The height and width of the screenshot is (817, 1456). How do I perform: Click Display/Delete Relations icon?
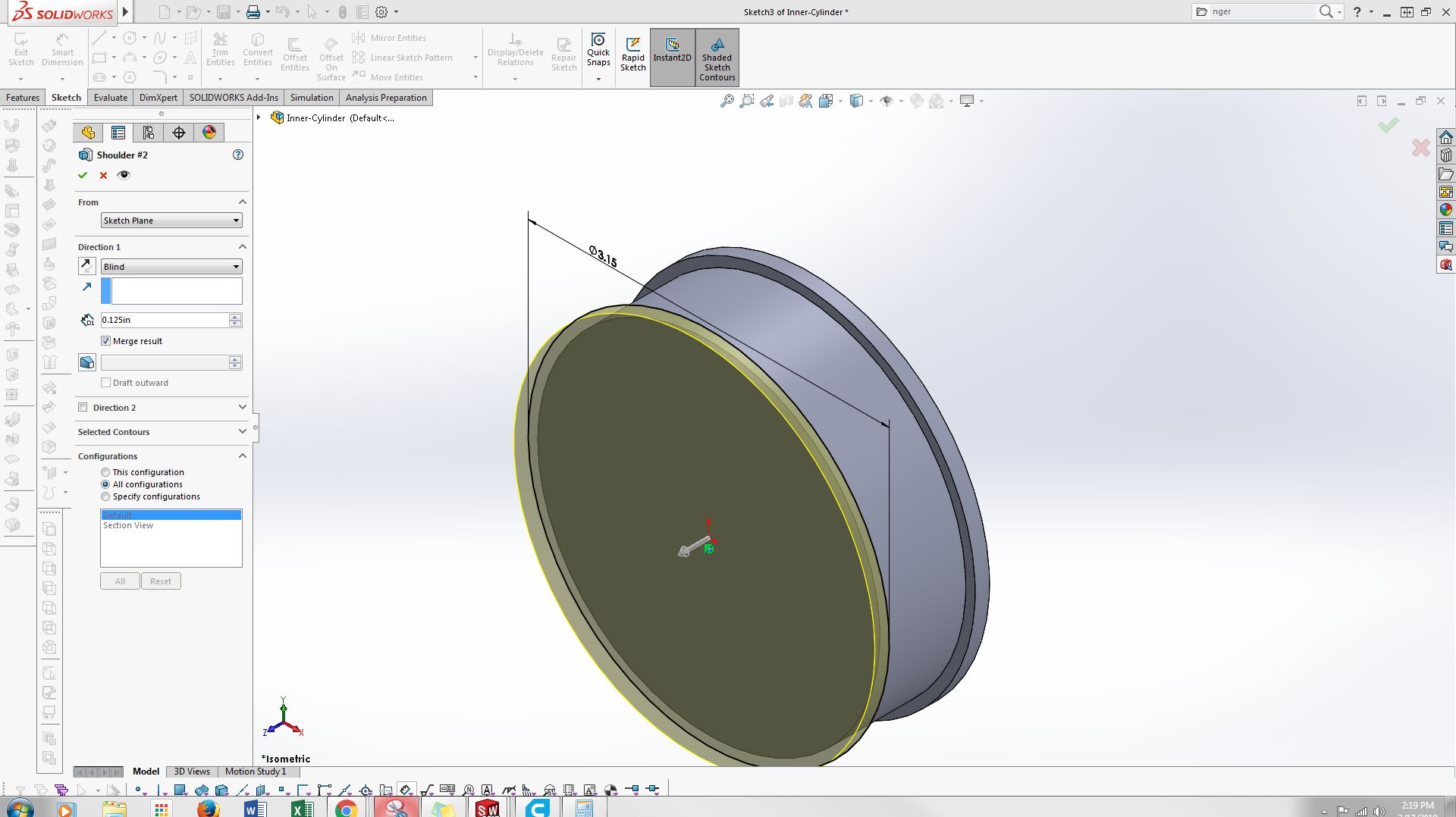click(x=515, y=49)
